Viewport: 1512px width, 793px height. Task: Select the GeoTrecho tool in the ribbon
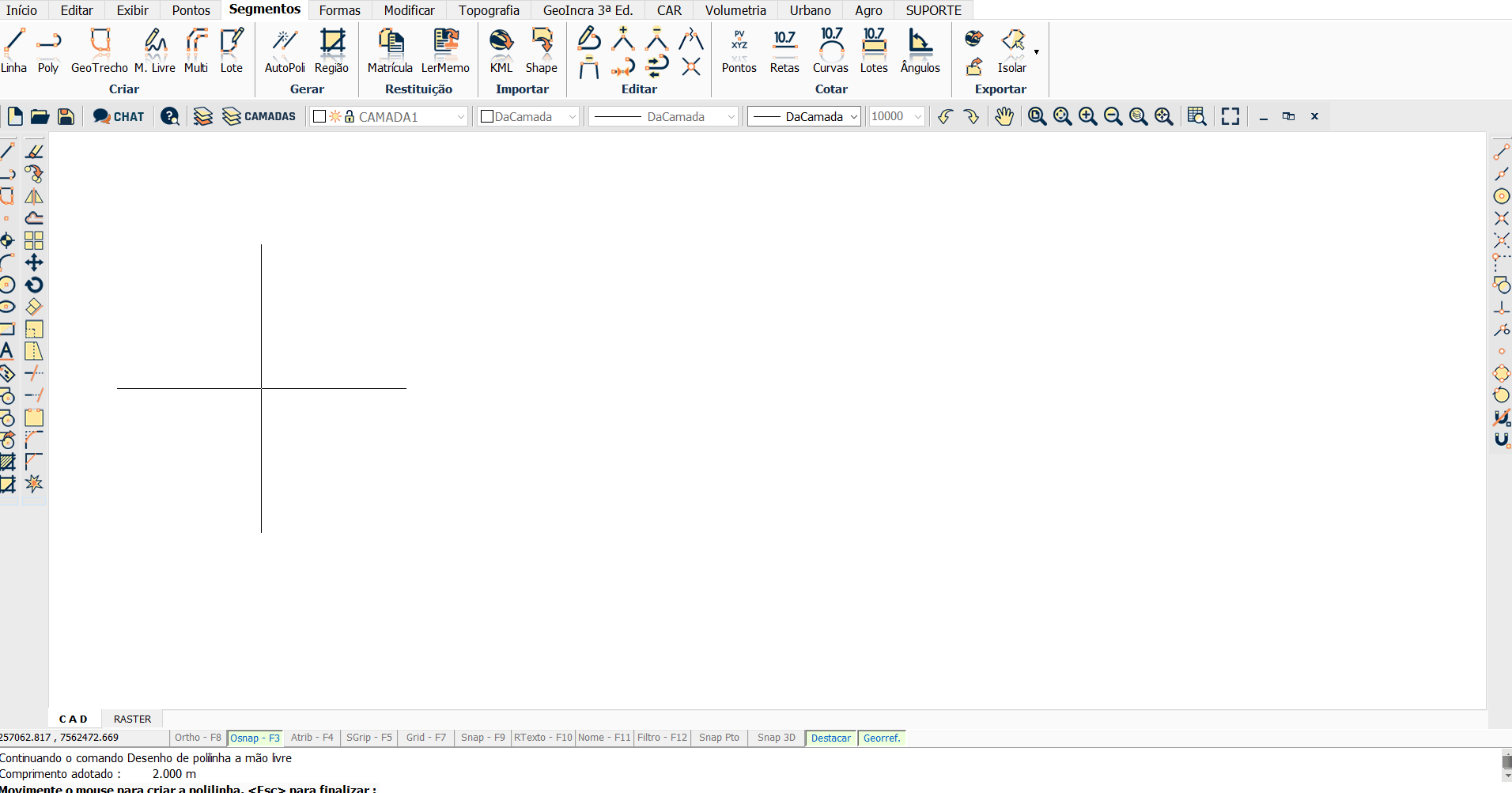click(x=100, y=51)
